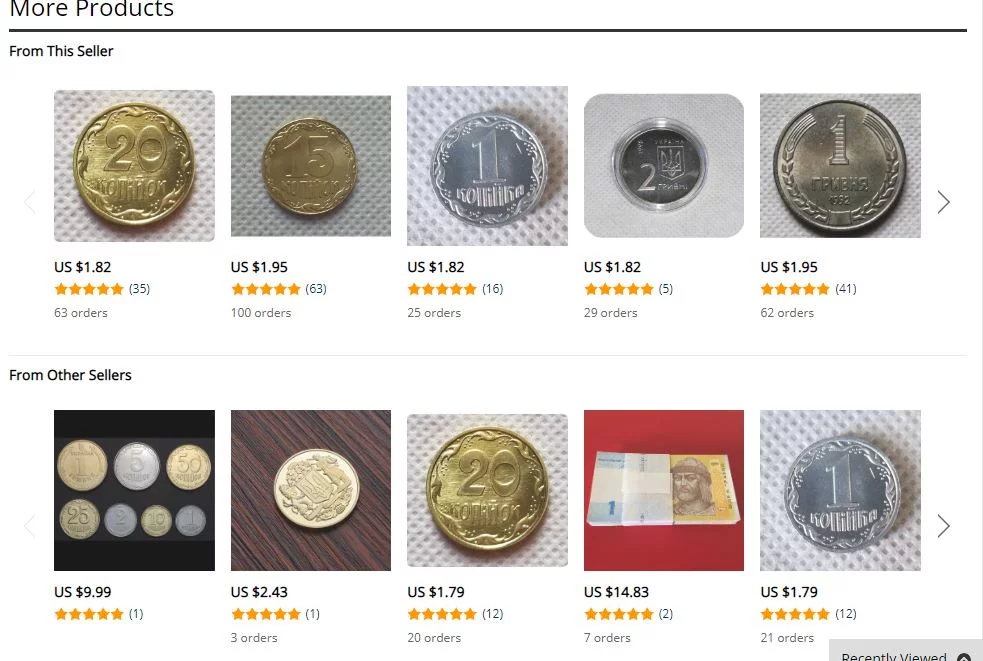Click the US $14.83 price link
983x661 pixels.
616,592
